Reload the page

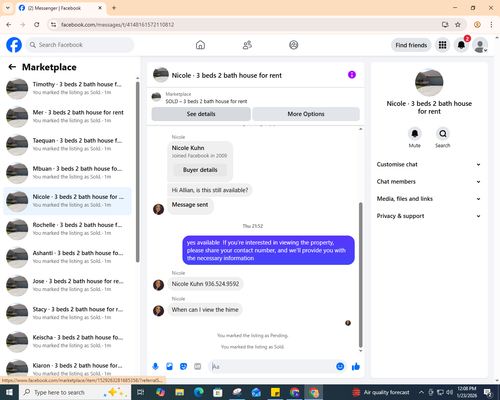point(37,25)
